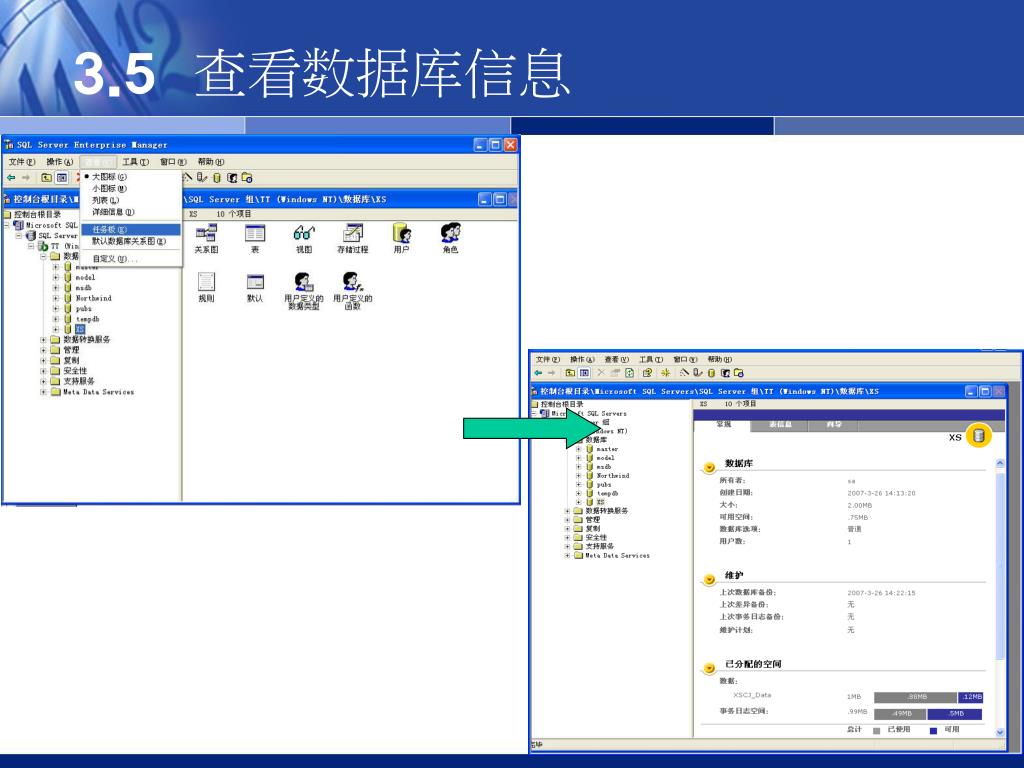Click taskpad scrollbar up arrow
This screenshot has height=768, width=1024.
click(x=1000, y=463)
